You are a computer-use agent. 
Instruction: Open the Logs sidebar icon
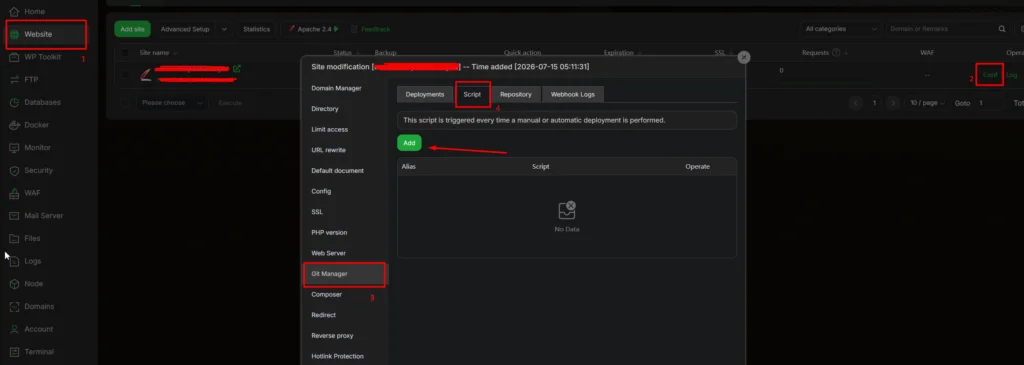pos(14,261)
